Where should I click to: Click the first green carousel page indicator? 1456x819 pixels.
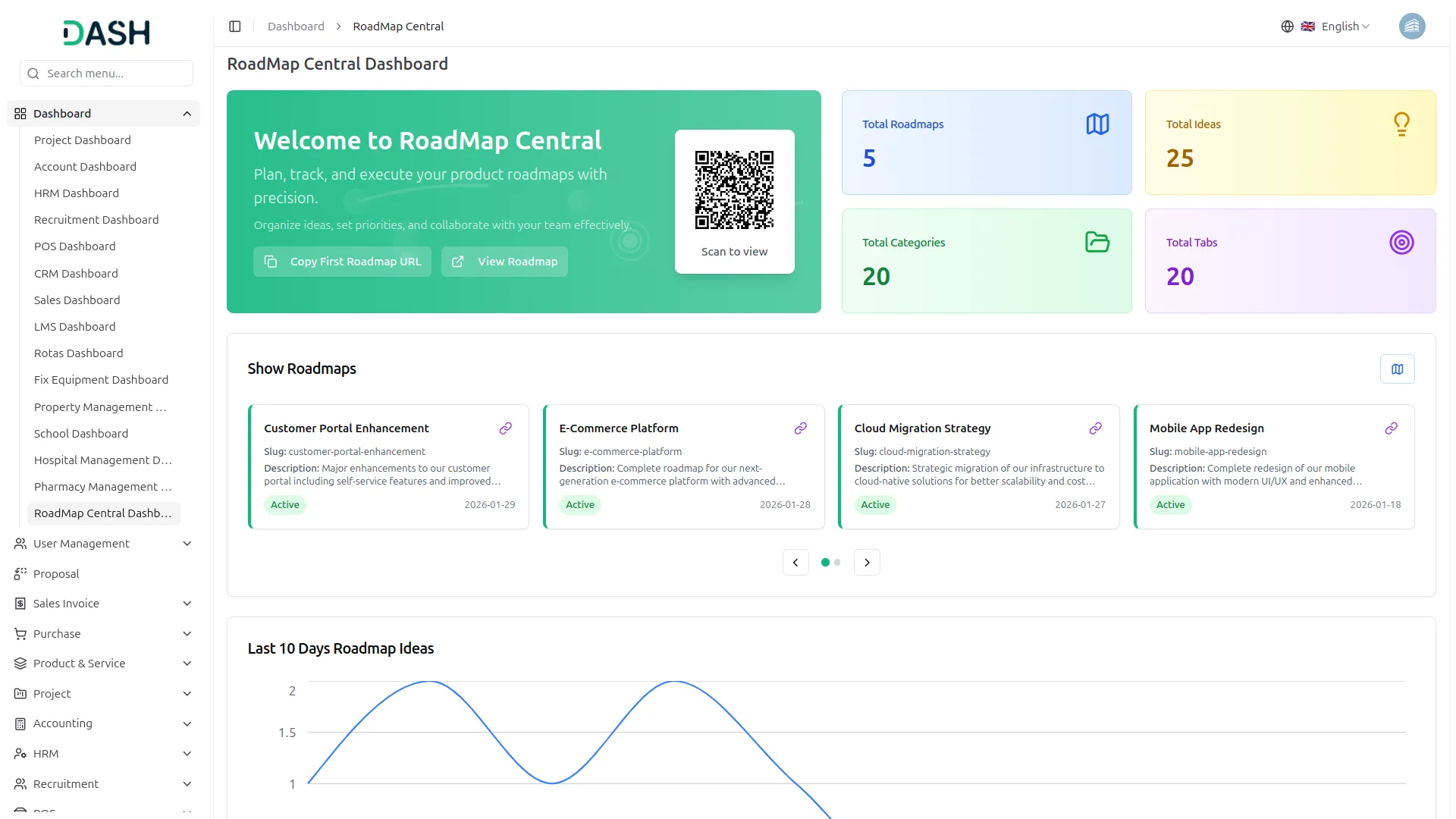(825, 563)
